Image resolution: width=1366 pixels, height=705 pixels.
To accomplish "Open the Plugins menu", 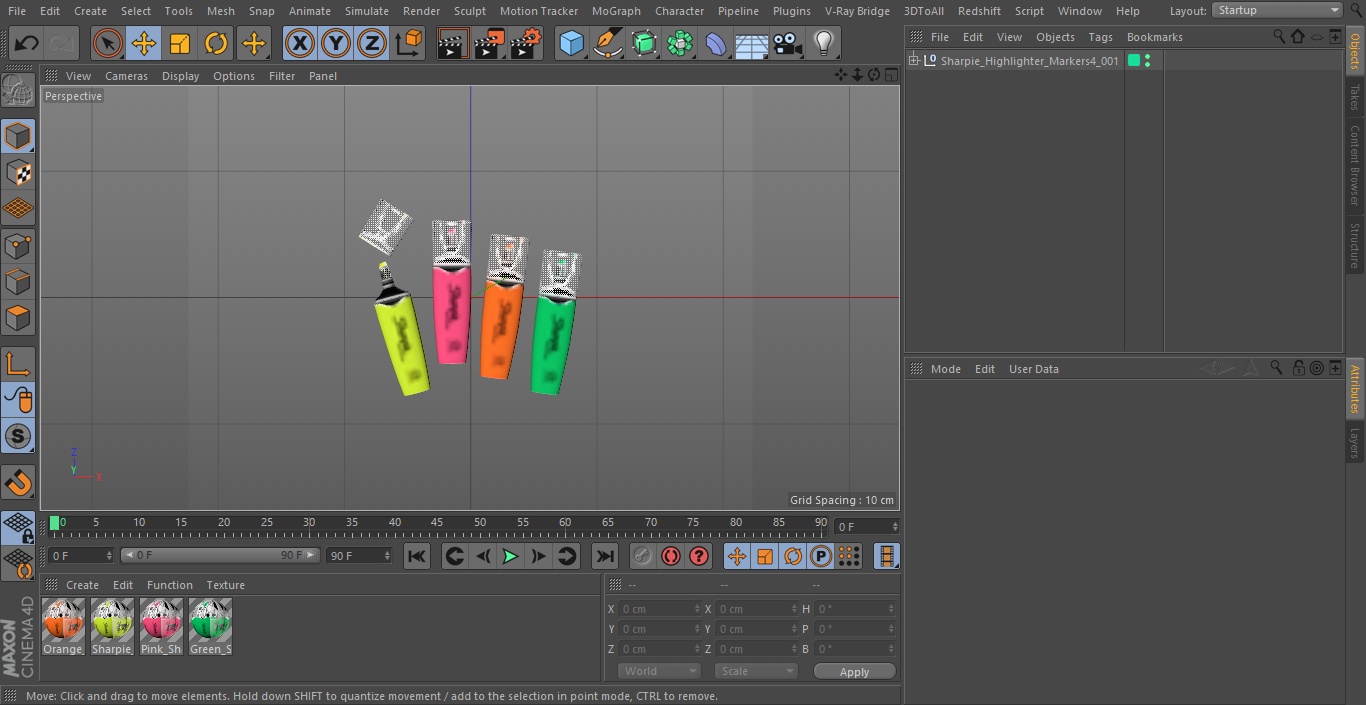I will click(x=792, y=11).
